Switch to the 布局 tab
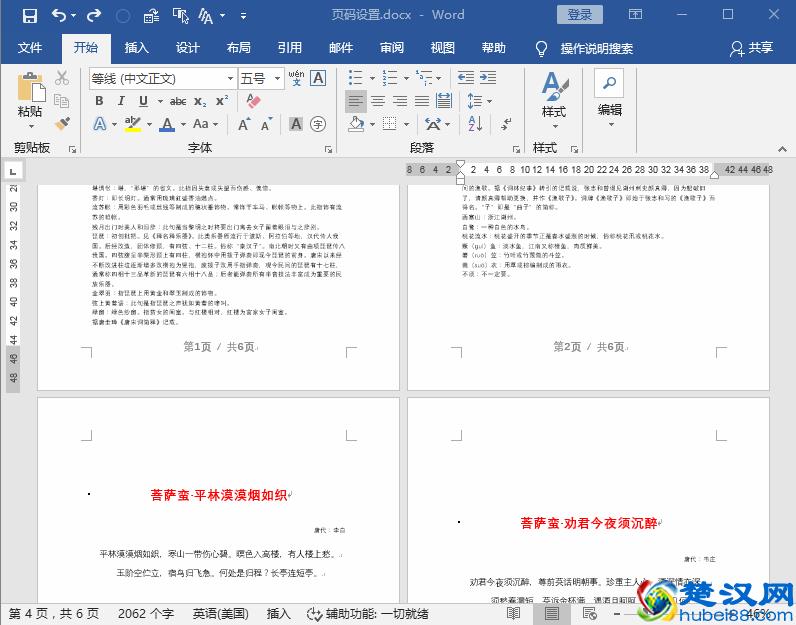 tap(239, 48)
